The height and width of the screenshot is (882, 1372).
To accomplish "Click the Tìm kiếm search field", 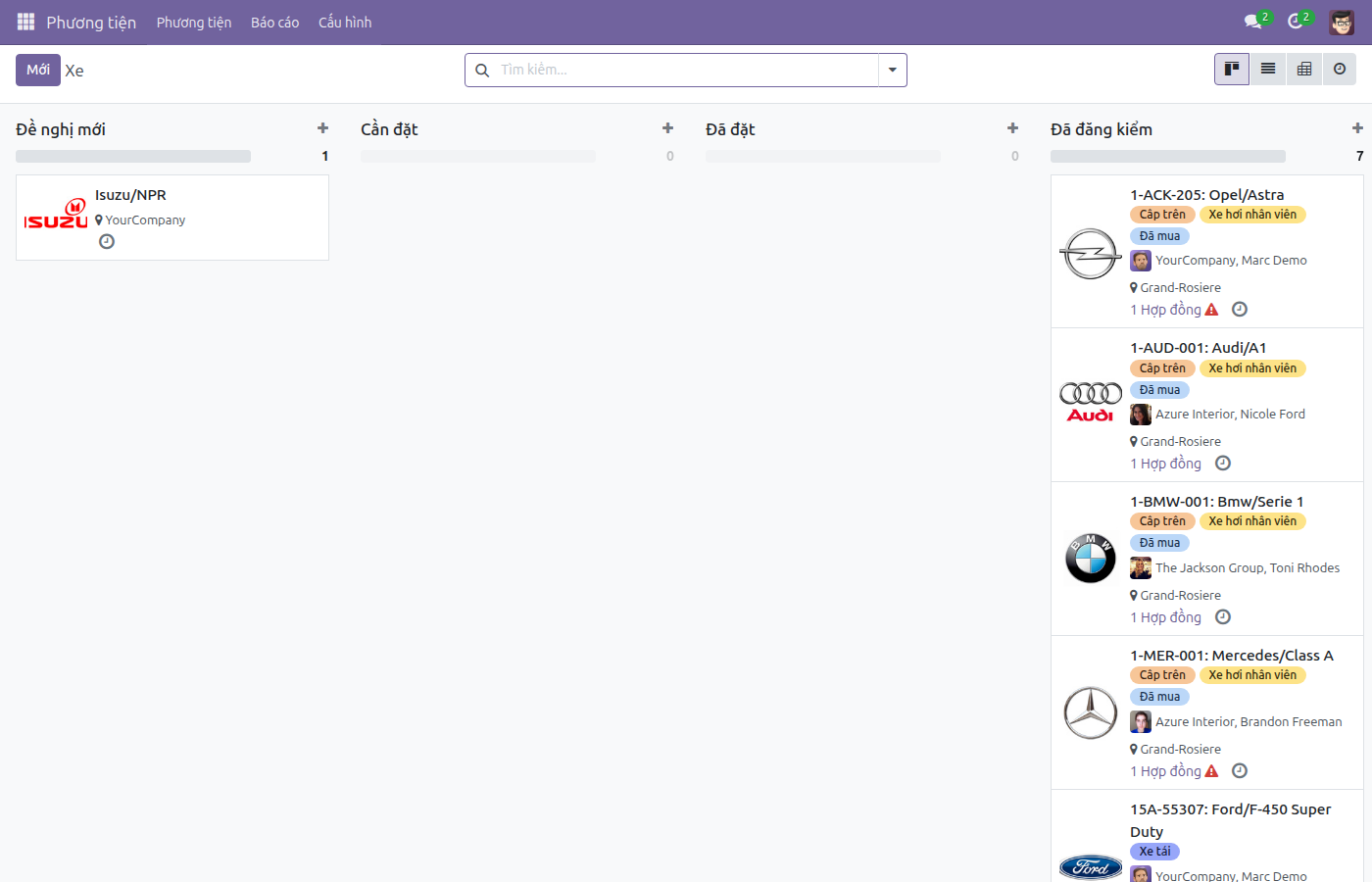I will (x=686, y=70).
